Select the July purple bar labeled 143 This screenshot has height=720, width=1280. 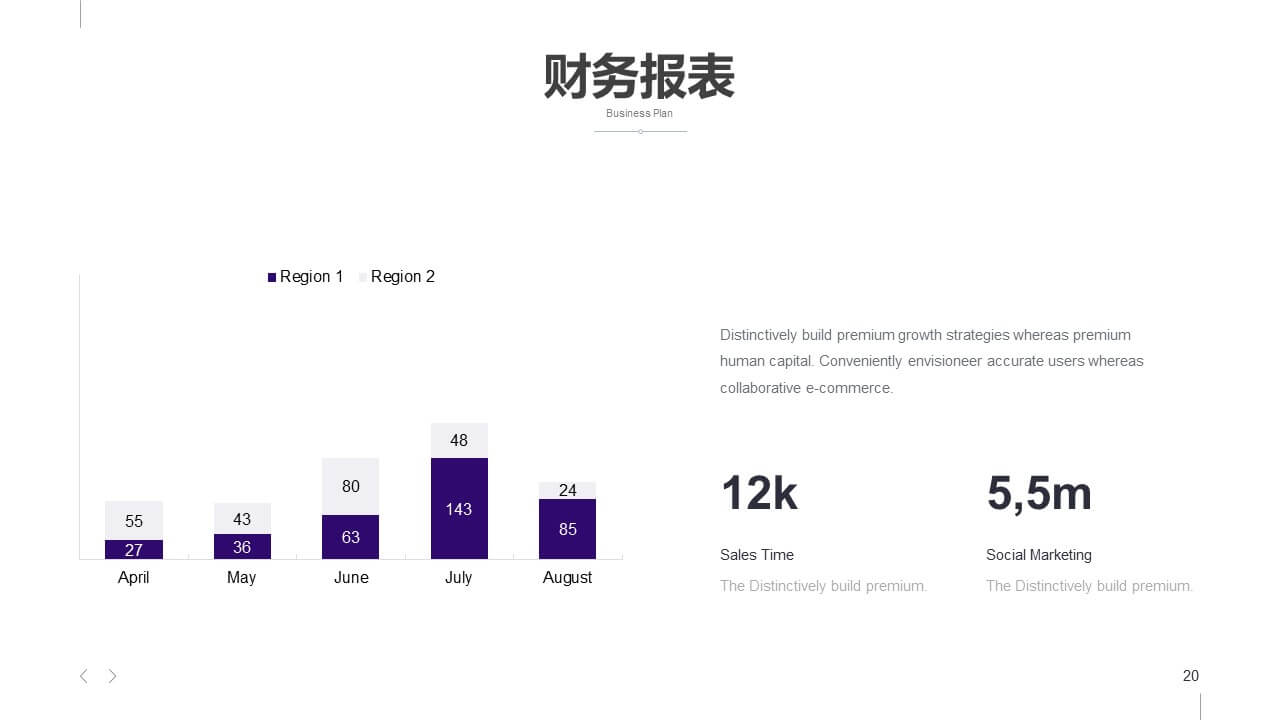[459, 508]
